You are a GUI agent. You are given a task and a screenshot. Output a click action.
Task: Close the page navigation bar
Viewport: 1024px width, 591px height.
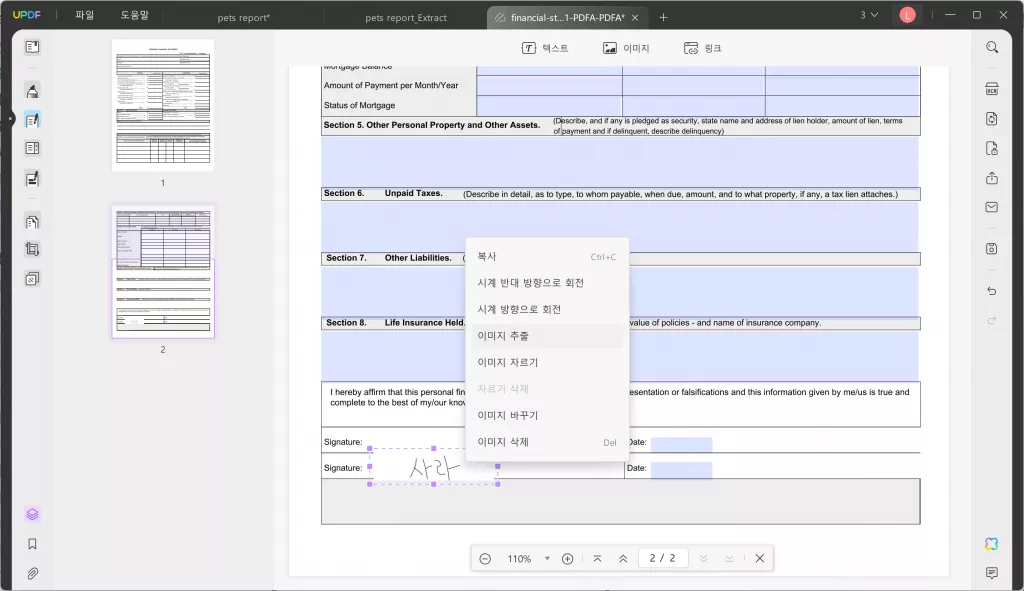pyautogui.click(x=760, y=558)
